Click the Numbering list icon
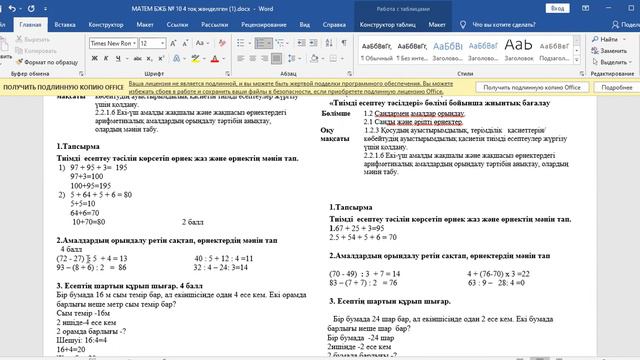640x360 pixels. tap(260, 43)
